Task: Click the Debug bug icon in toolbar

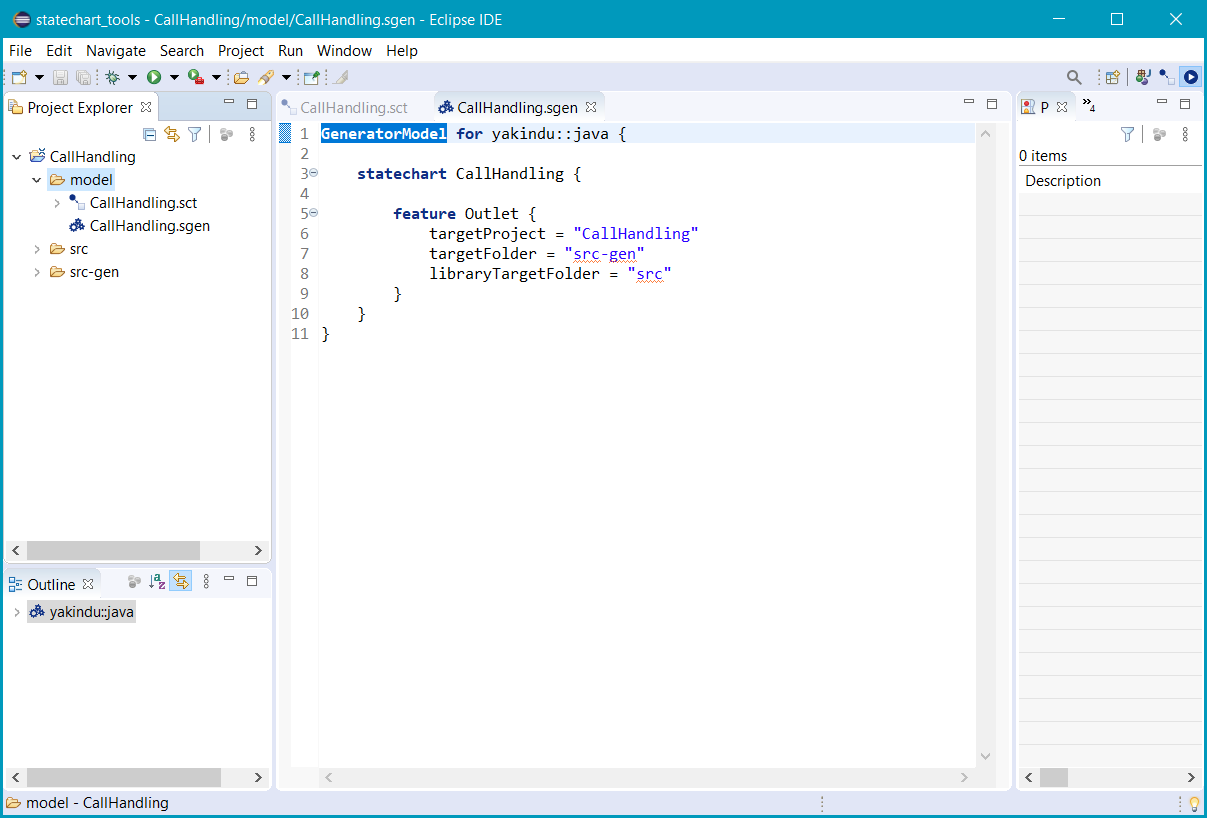Action: pos(112,77)
